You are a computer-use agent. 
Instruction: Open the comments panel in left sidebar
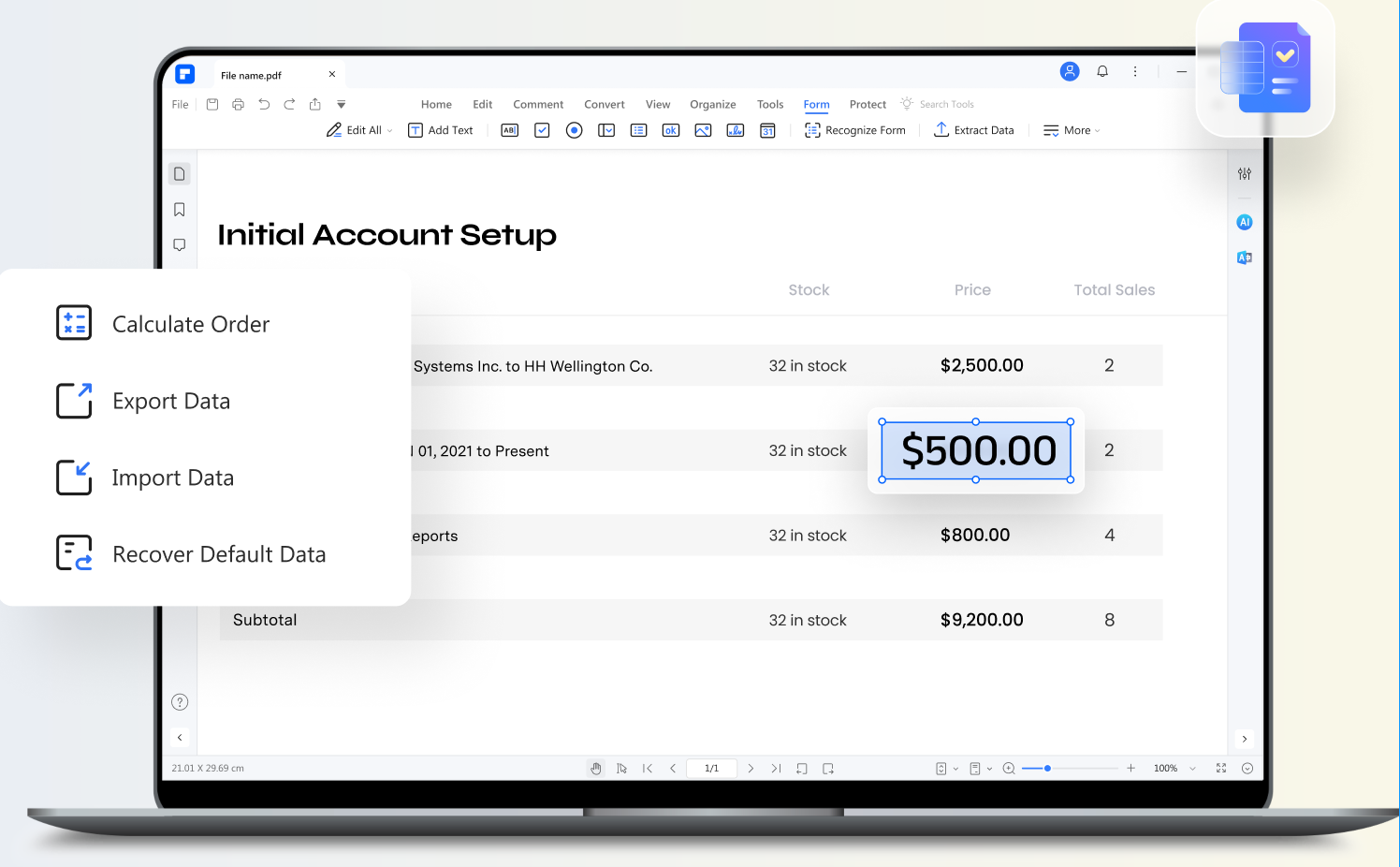click(180, 244)
